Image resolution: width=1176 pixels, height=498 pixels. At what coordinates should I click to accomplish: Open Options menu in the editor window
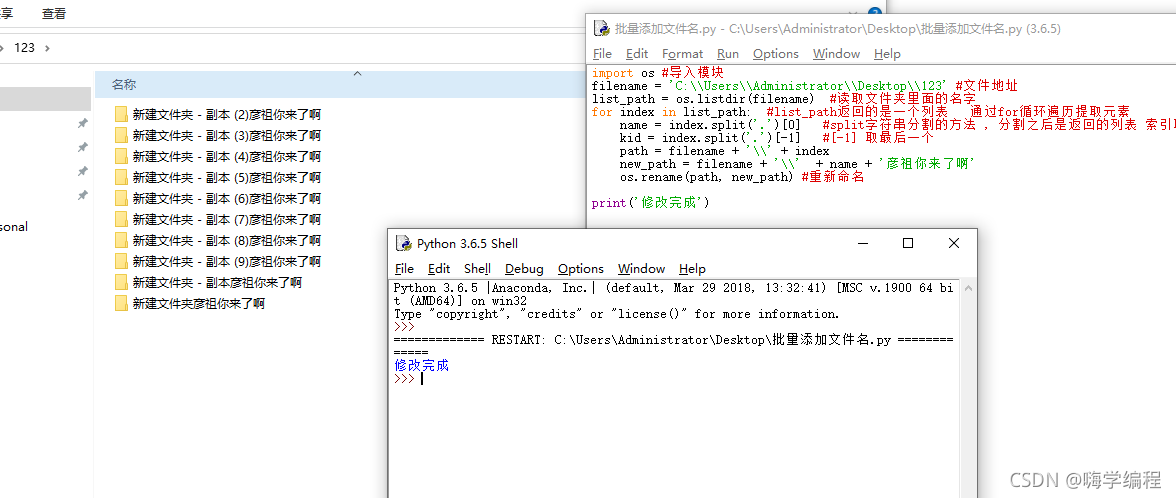tap(776, 54)
